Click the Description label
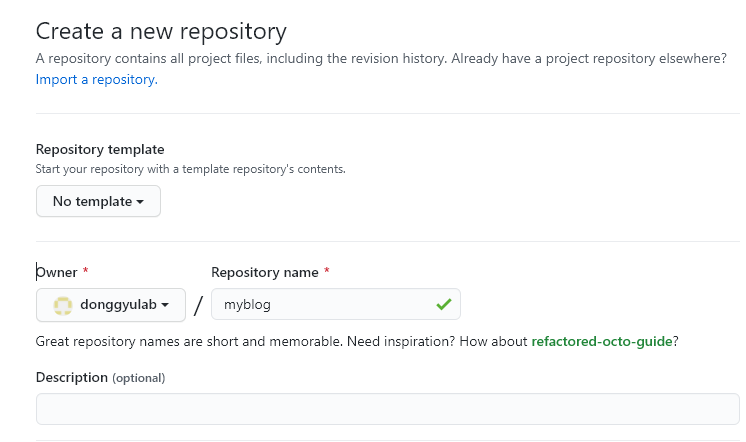The height and width of the screenshot is (442, 746). pos(71,377)
